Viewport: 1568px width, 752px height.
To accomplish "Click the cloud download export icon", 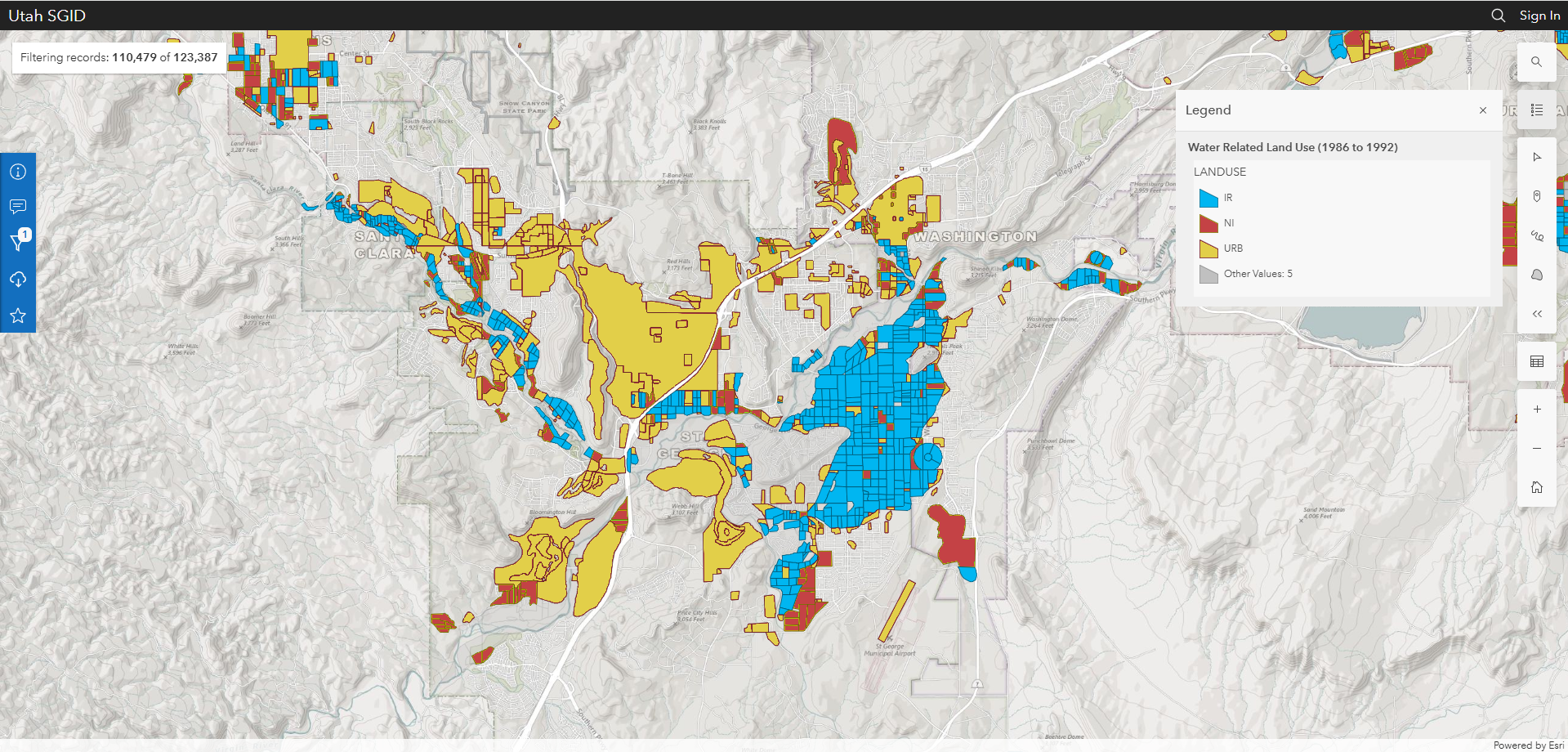I will point(18,280).
